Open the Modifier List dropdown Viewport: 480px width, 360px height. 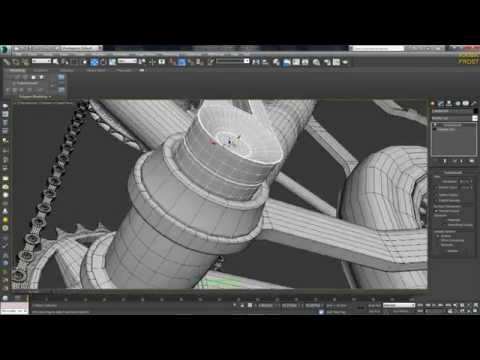(455, 118)
